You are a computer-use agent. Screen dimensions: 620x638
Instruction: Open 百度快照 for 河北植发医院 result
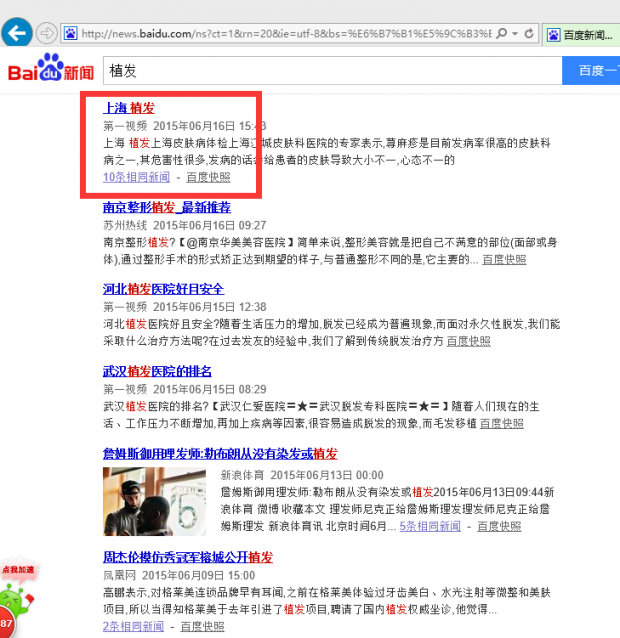468,341
